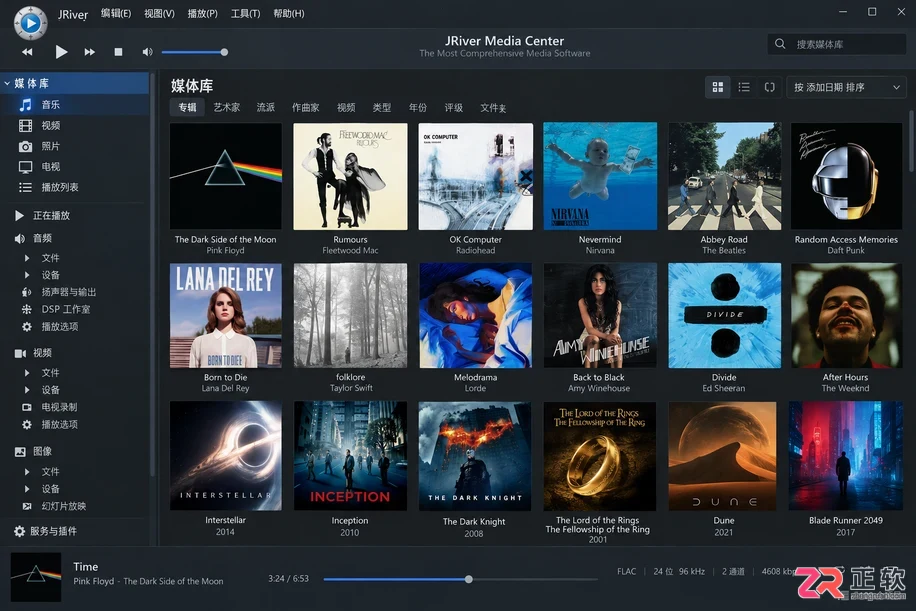916x611 pixels.
Task: Expand 文件 under 视频 in the sidebar
Action: click(27, 373)
